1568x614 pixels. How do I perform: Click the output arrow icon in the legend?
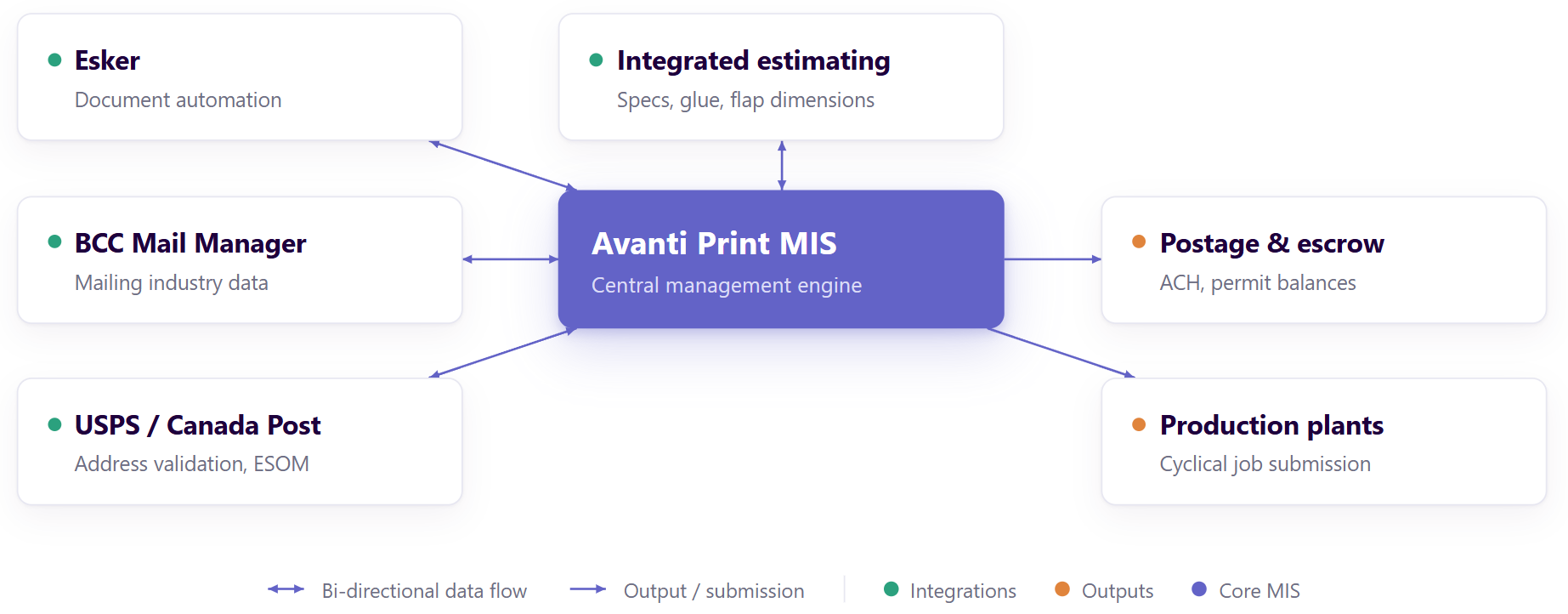pyautogui.click(x=588, y=589)
